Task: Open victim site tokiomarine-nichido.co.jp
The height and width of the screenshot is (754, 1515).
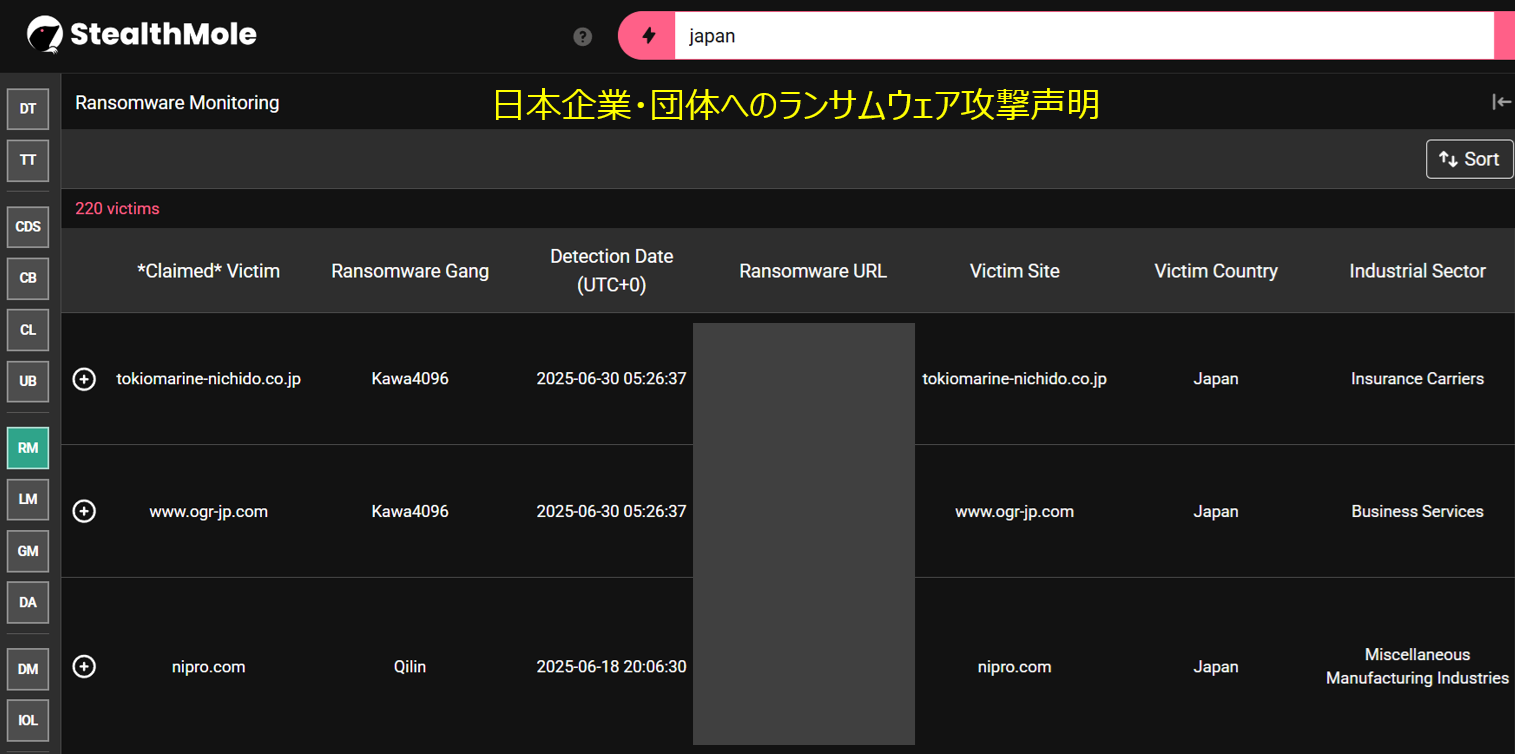Action: tap(1015, 379)
